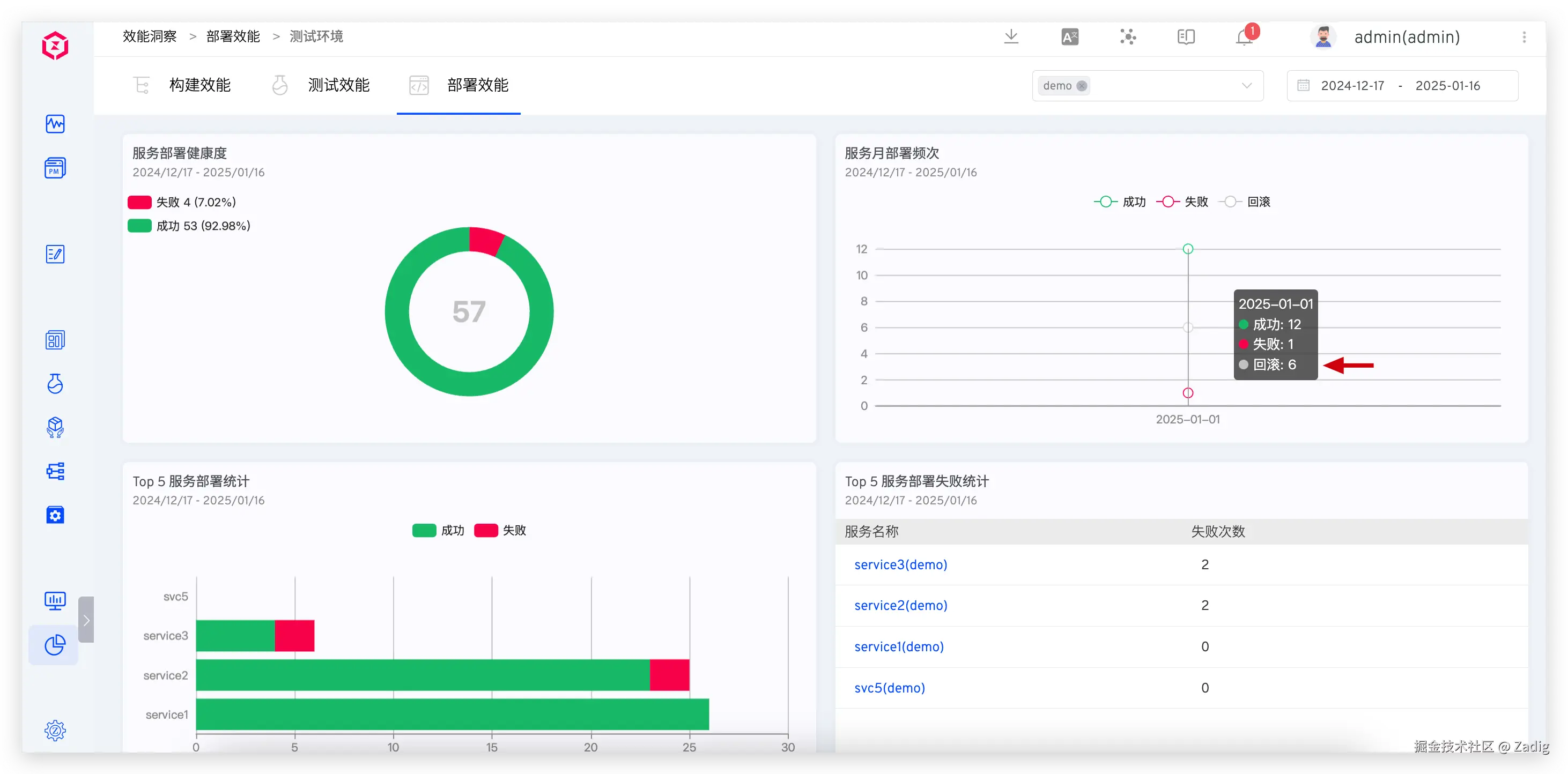
Task: Click the PM project icon in sidebar
Action: coord(55,168)
